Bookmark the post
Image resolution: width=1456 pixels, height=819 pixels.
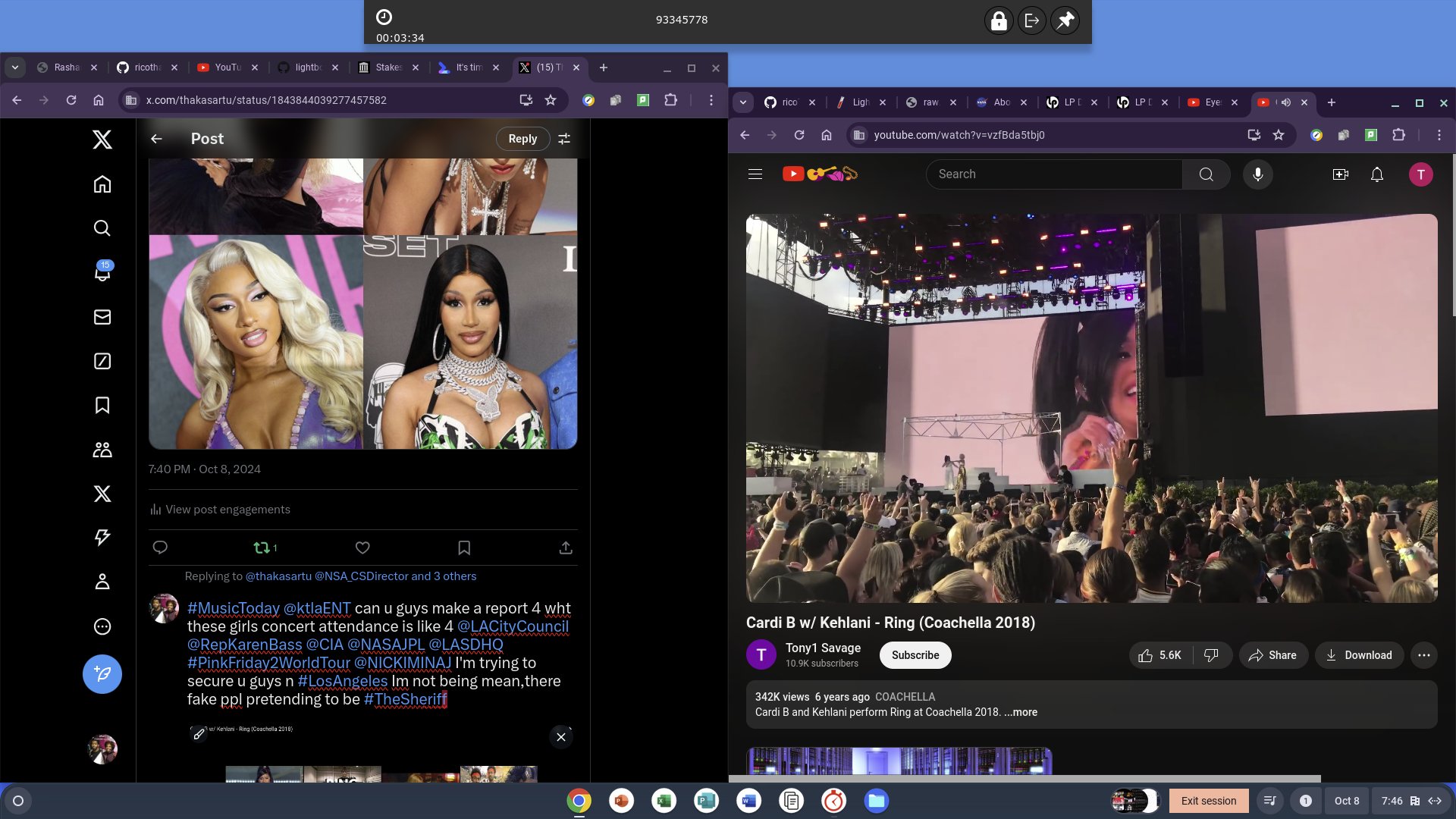click(x=464, y=548)
